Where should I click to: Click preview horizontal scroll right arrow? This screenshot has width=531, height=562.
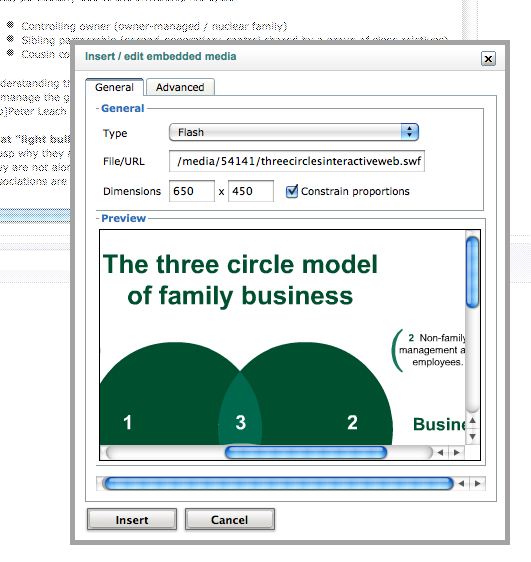pyautogui.click(x=456, y=452)
